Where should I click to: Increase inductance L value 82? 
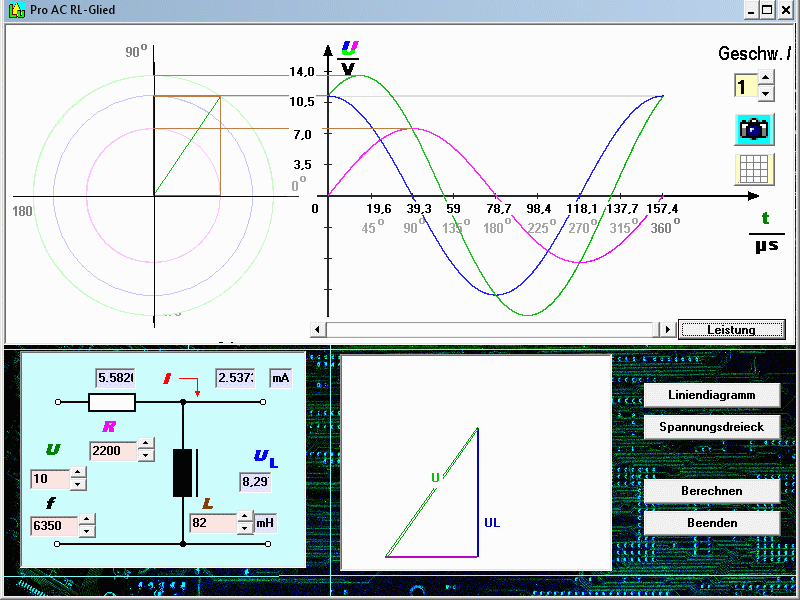(245, 516)
